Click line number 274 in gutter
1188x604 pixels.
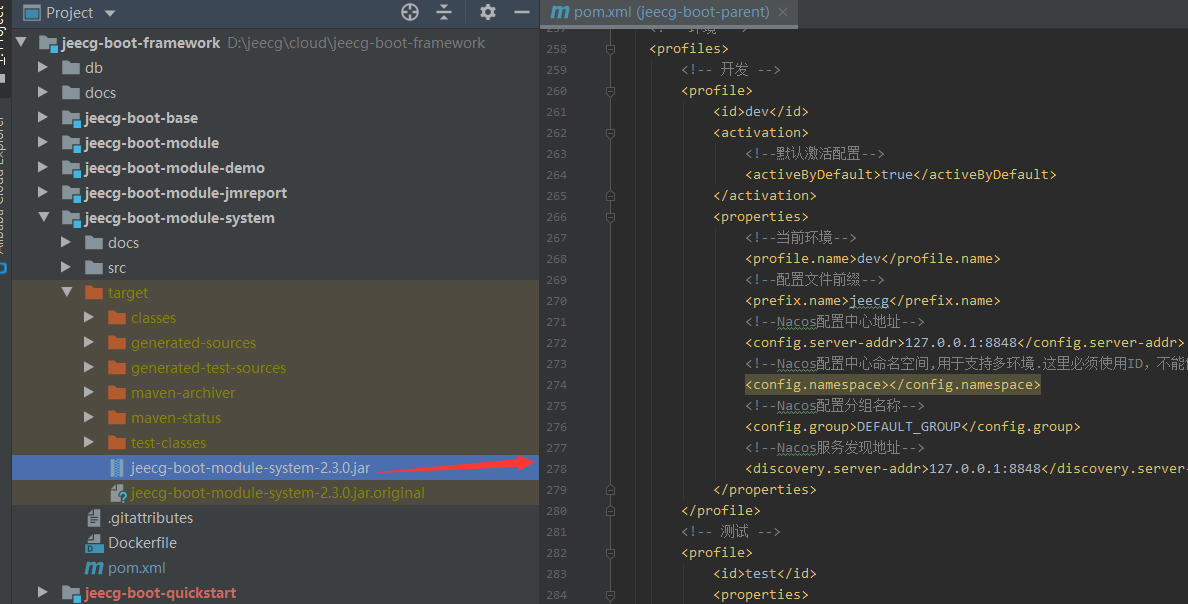[556, 385]
